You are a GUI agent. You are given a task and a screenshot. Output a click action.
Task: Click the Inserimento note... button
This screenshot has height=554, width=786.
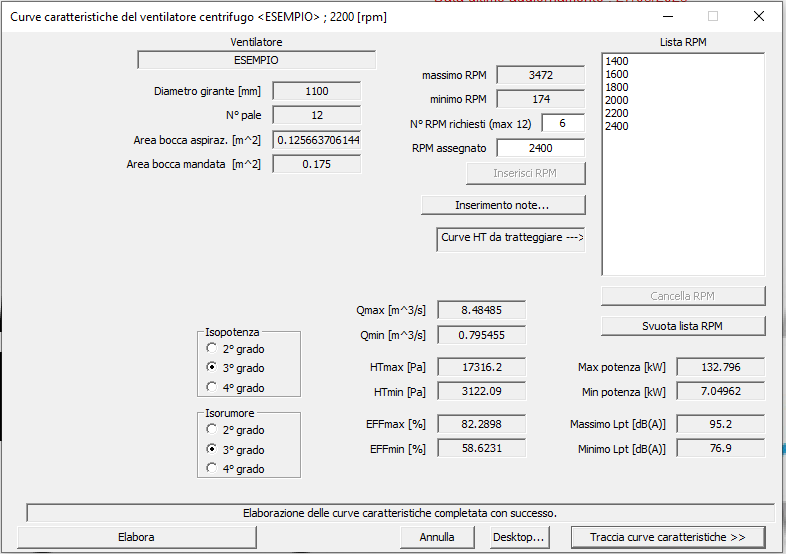click(503, 205)
